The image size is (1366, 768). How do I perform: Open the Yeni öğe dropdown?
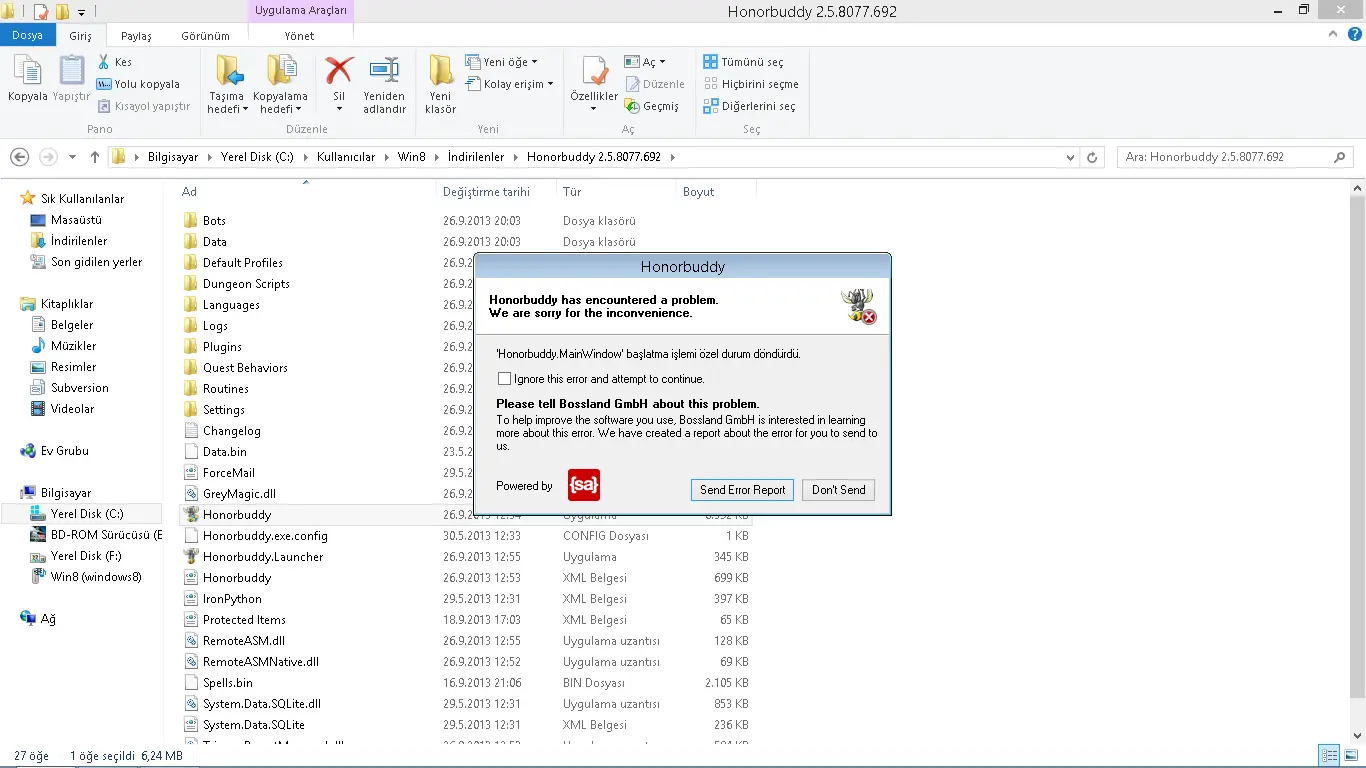point(502,62)
